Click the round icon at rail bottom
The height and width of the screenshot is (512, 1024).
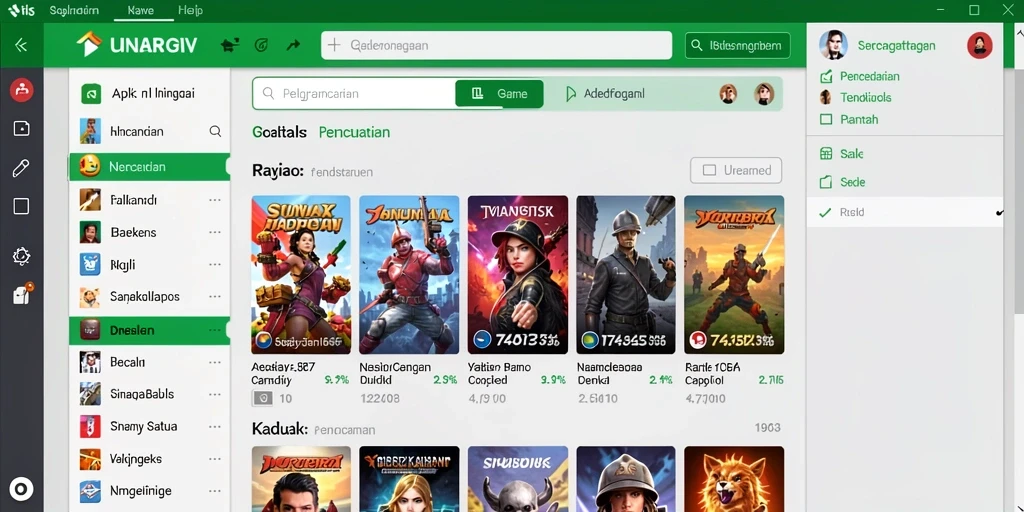tap(22, 488)
